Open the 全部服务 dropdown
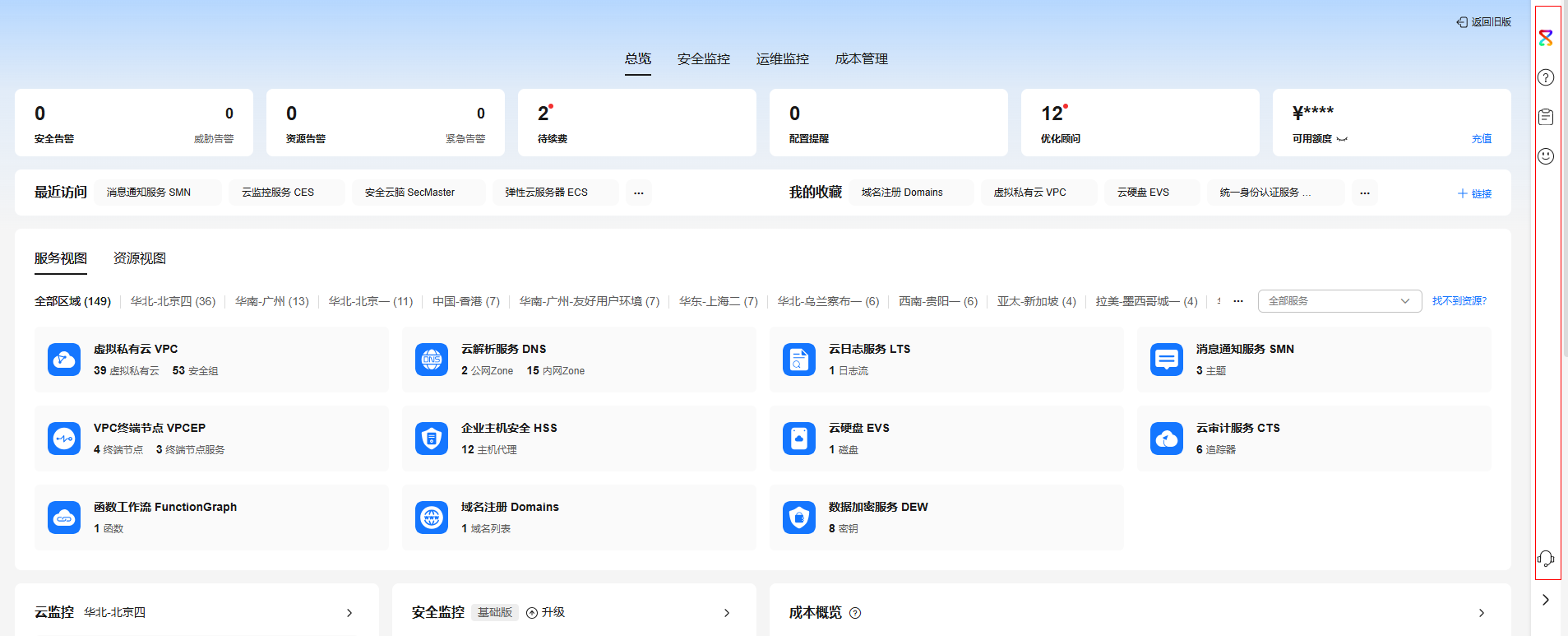This screenshot has height=636, width=1568. pos(1339,301)
